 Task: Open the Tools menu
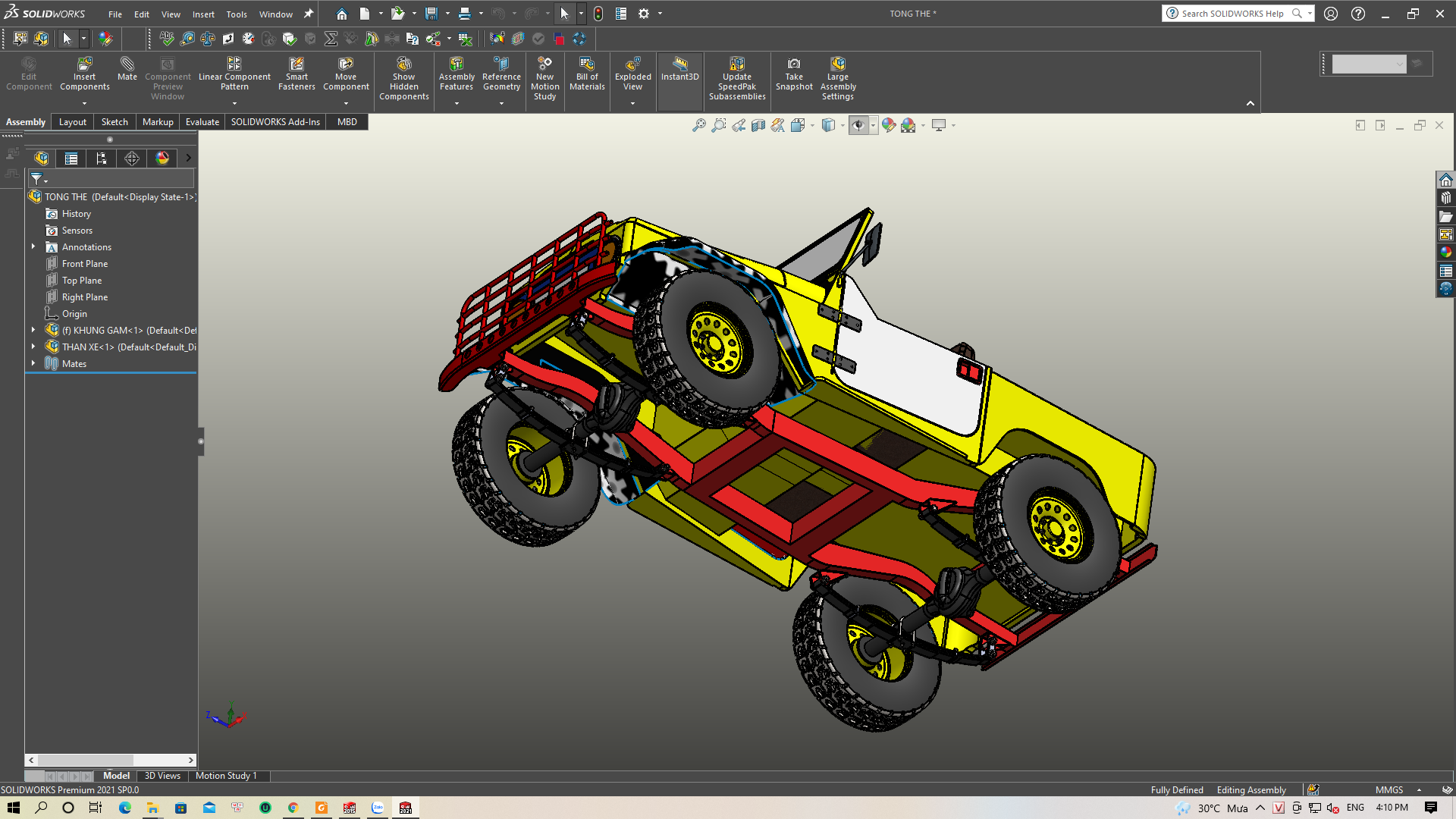(237, 14)
